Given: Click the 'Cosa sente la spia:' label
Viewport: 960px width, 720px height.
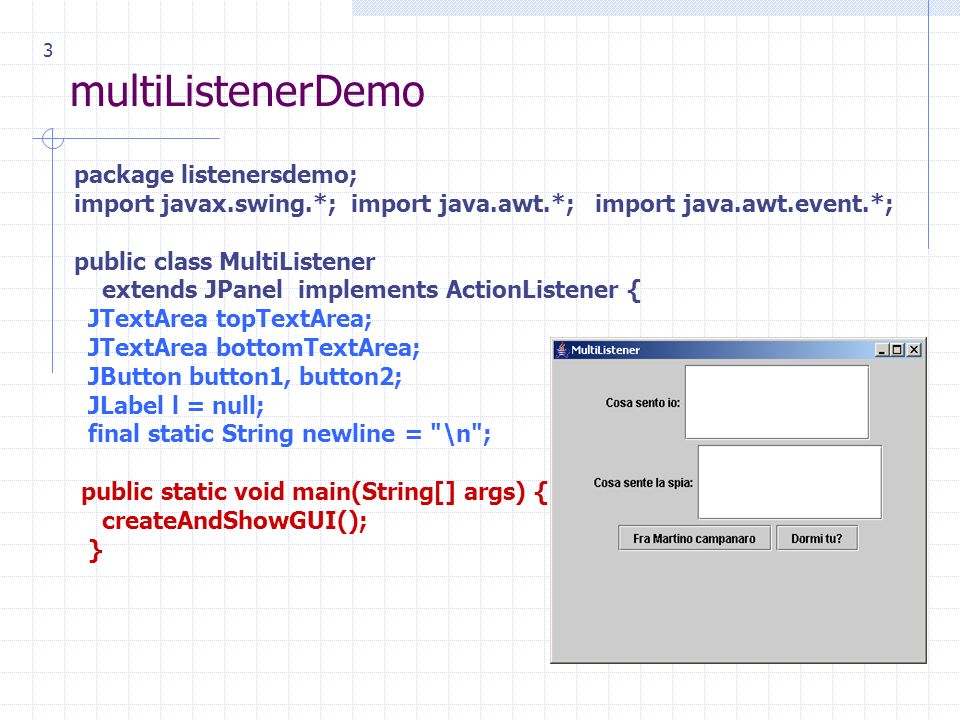Looking at the screenshot, I should (x=643, y=483).
